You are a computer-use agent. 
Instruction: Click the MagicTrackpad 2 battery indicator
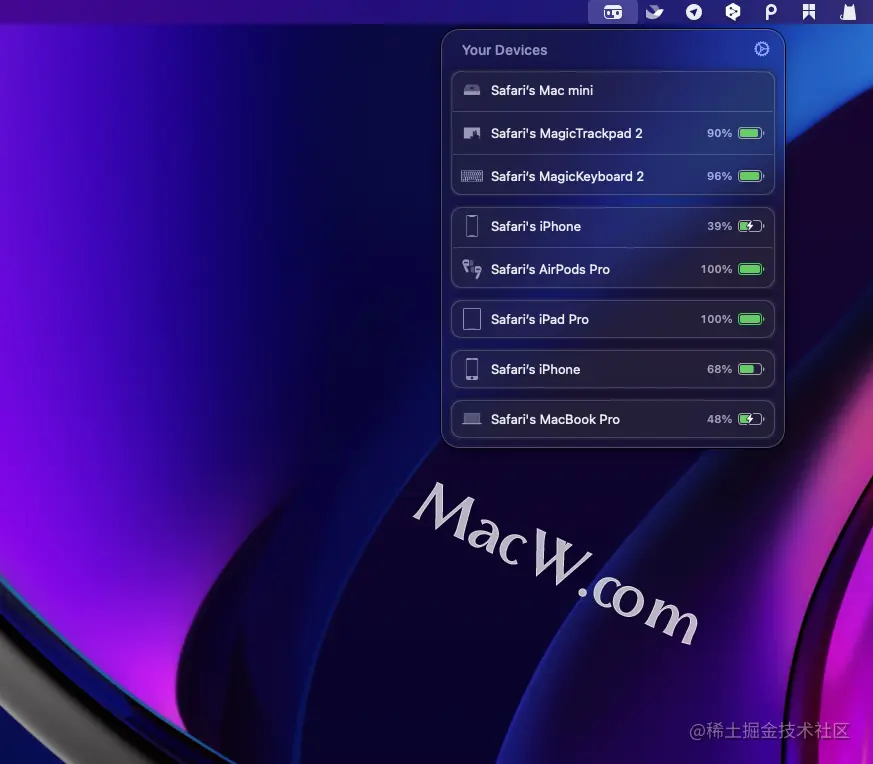pyautogui.click(x=751, y=133)
